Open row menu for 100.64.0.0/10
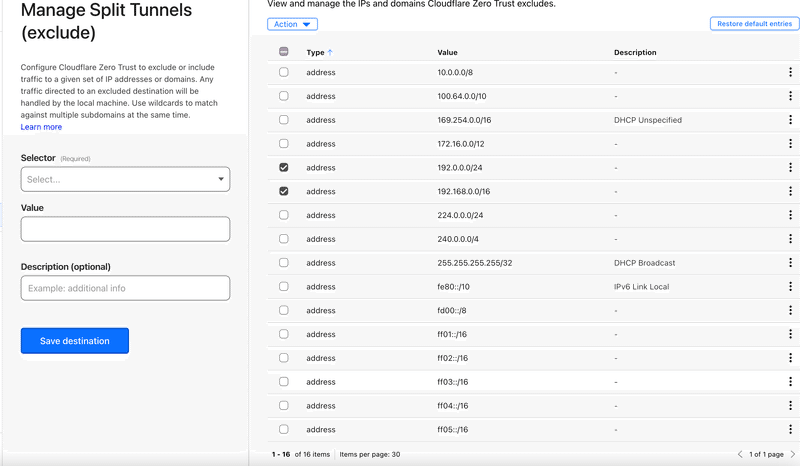 coord(790,96)
